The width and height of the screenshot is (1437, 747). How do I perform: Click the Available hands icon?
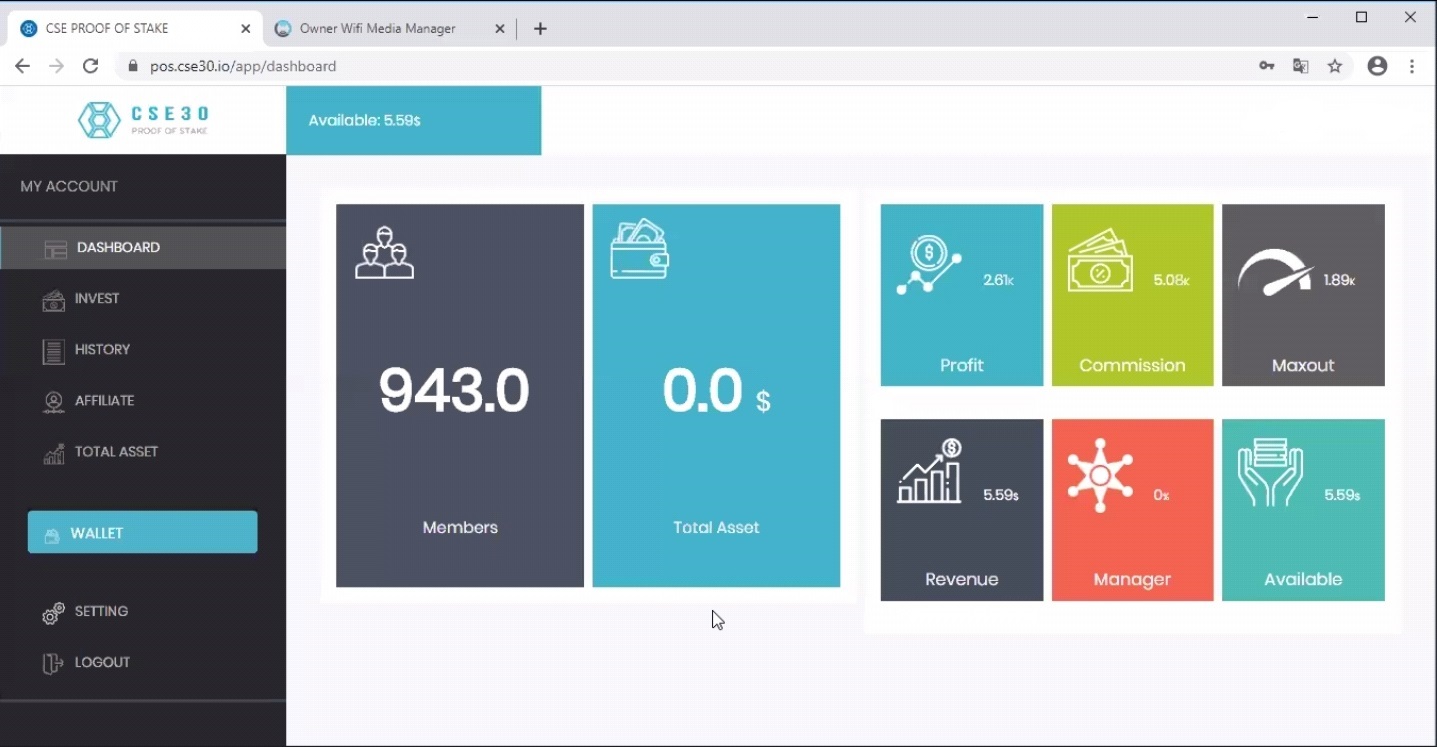pos(1270,473)
